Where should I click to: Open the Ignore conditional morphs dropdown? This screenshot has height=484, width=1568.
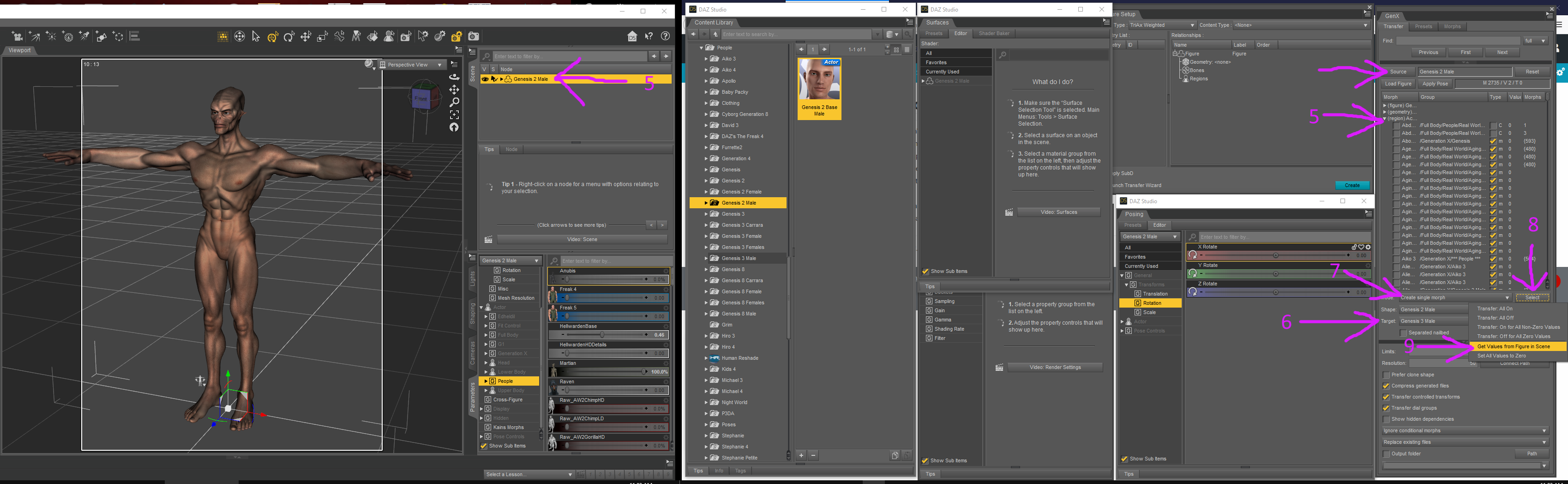1465,431
